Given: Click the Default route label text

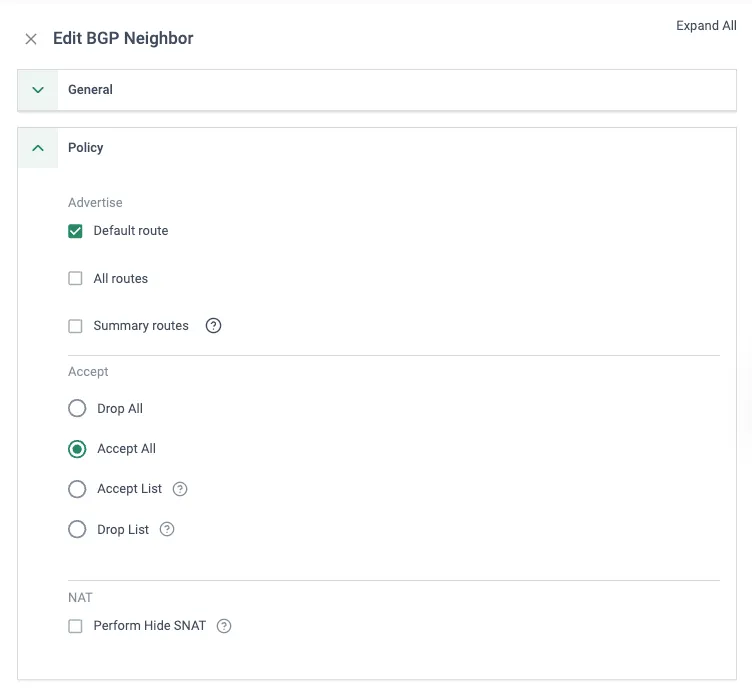Looking at the screenshot, I should click(131, 231).
